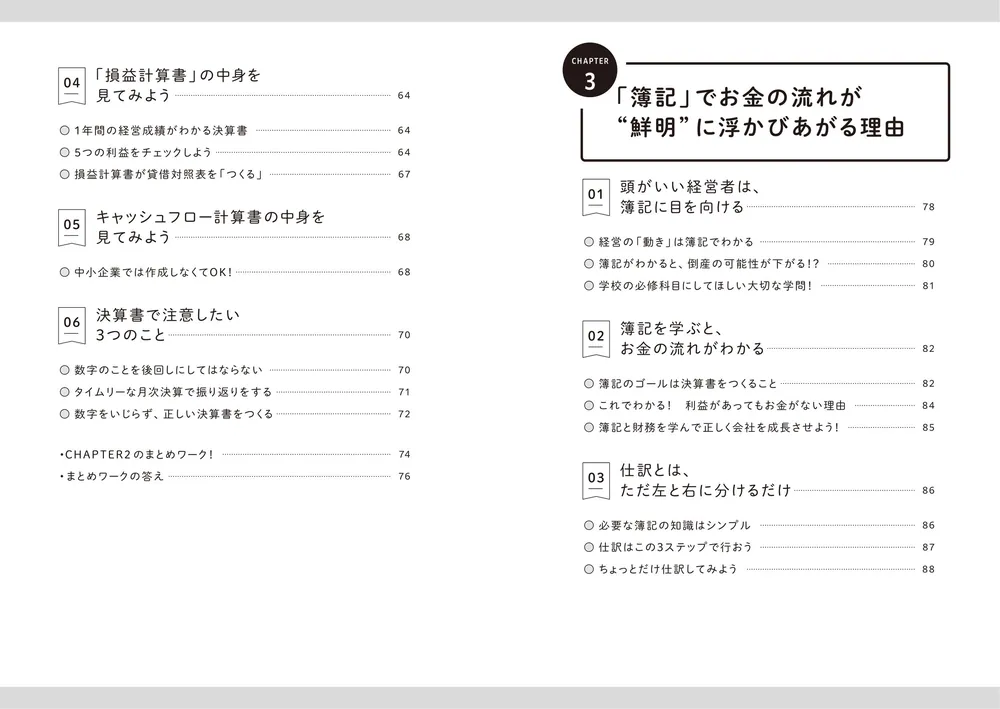Click page number 74

pos(404,455)
